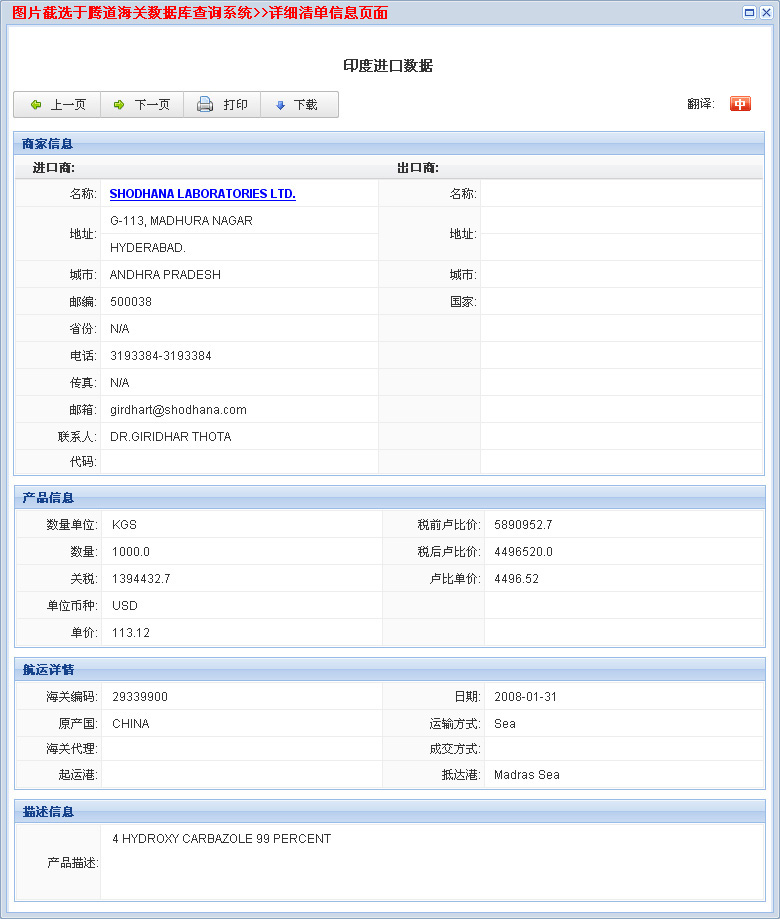This screenshot has height=919, width=780.
Task: Click the phone number 3193384-3193384
Action: coord(160,356)
